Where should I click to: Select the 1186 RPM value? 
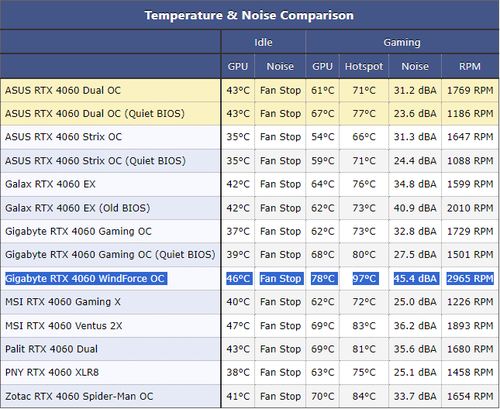pyautogui.click(x=470, y=114)
